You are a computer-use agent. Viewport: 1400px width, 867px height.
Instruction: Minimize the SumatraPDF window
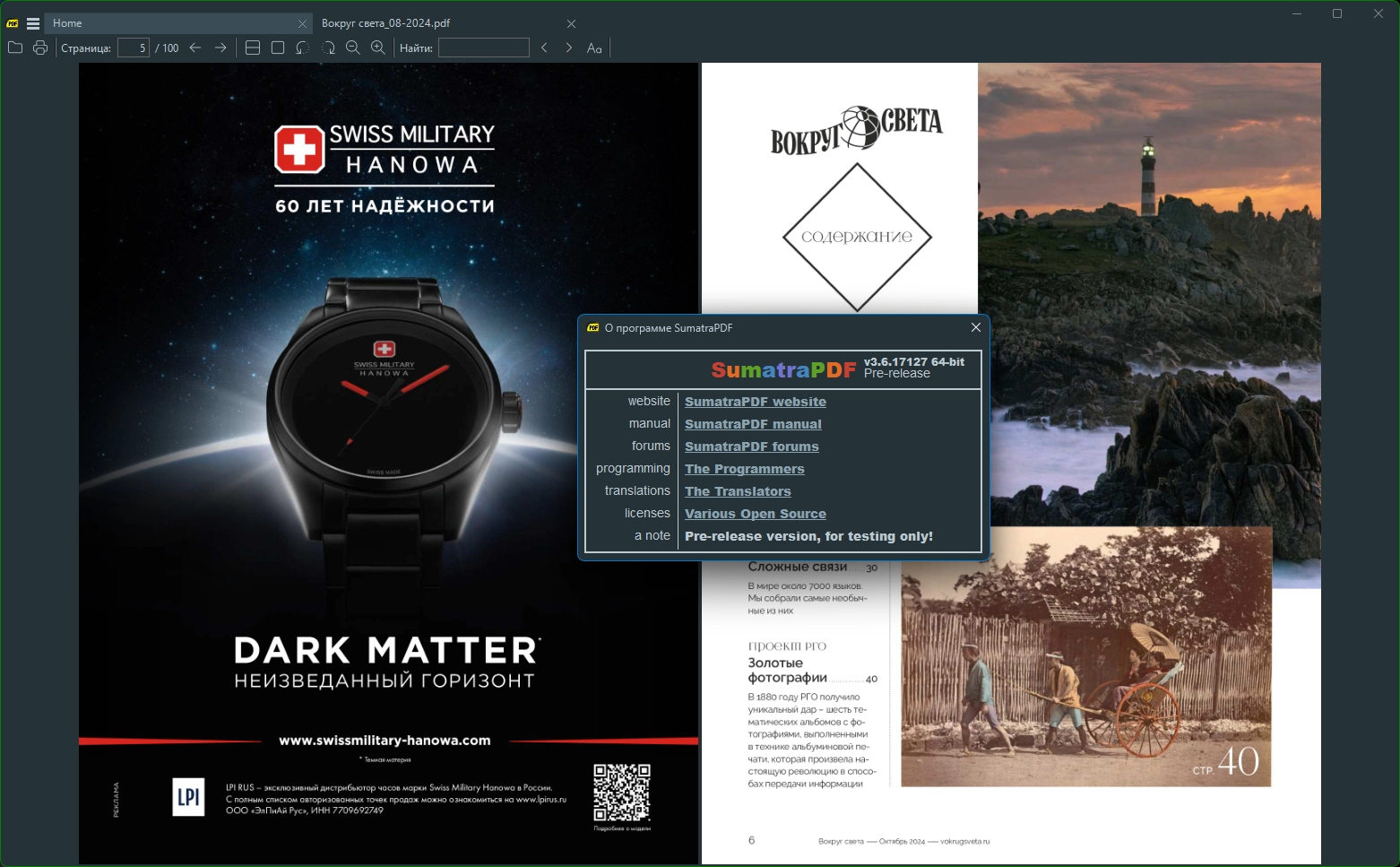click(x=1297, y=13)
